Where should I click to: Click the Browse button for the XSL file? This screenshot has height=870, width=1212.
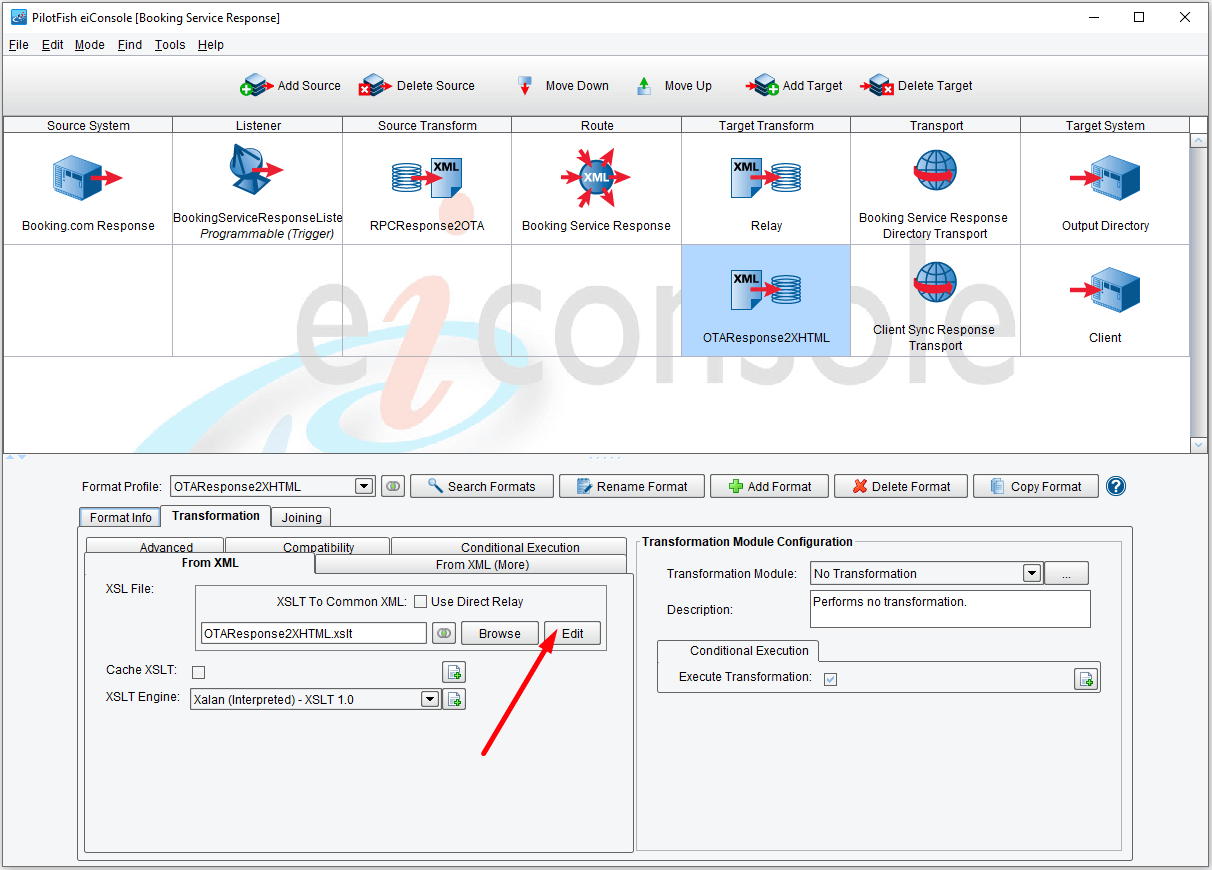tap(500, 633)
